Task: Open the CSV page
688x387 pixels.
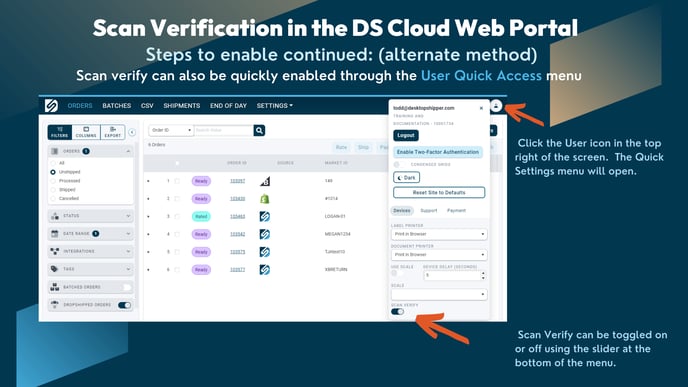Action: coord(147,106)
